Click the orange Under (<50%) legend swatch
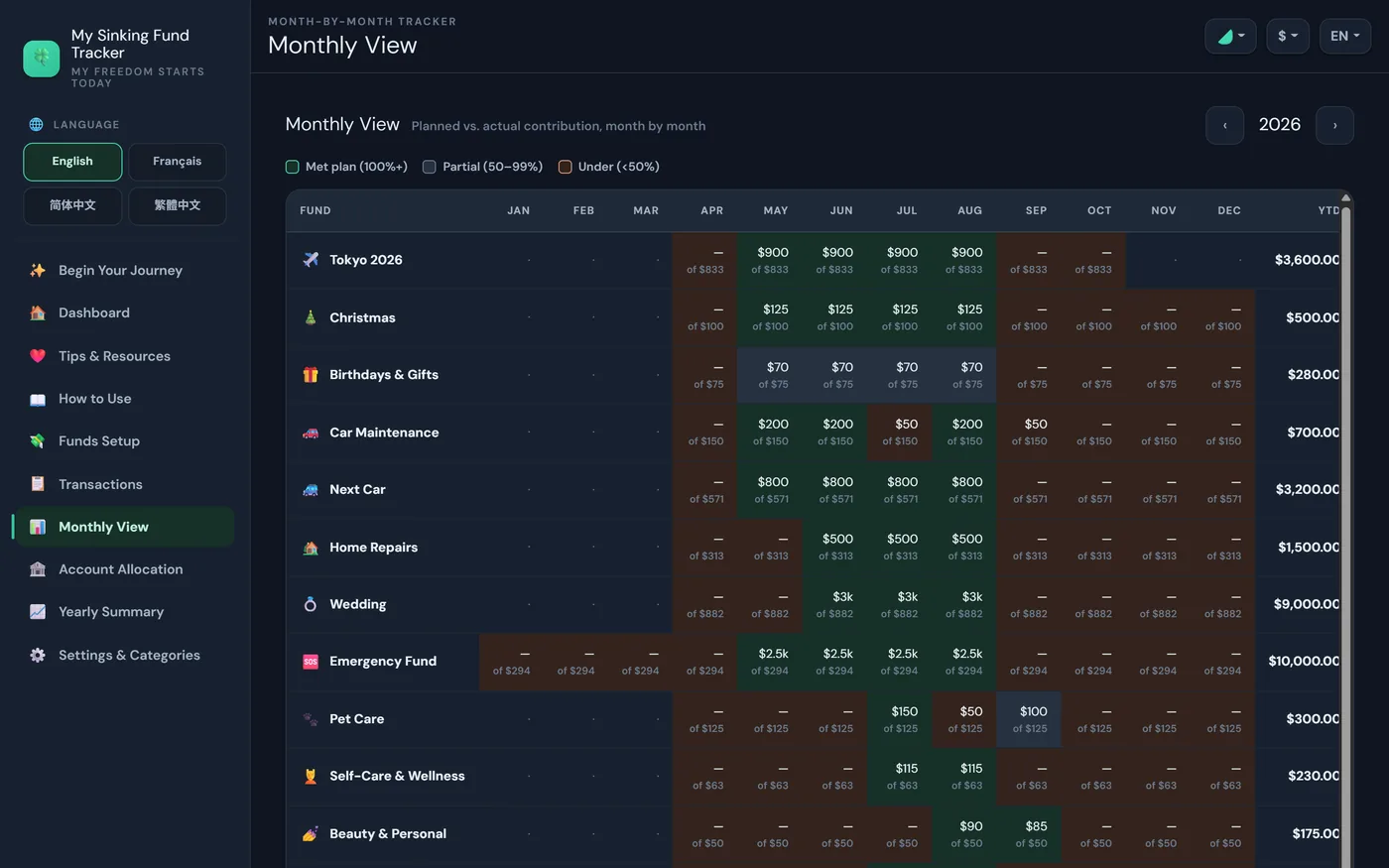 coord(565,167)
